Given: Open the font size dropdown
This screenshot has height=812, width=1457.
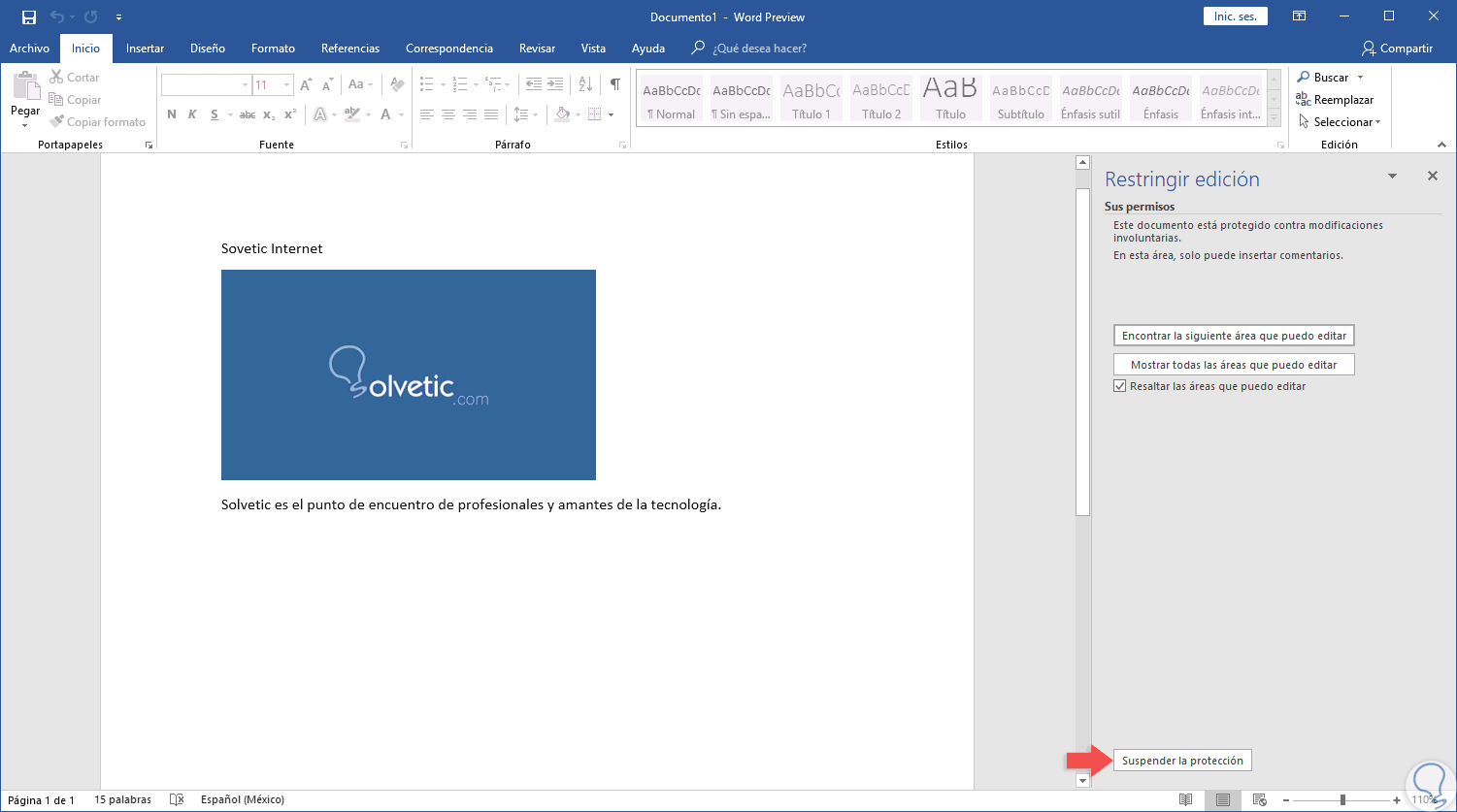Looking at the screenshot, I should [x=286, y=85].
